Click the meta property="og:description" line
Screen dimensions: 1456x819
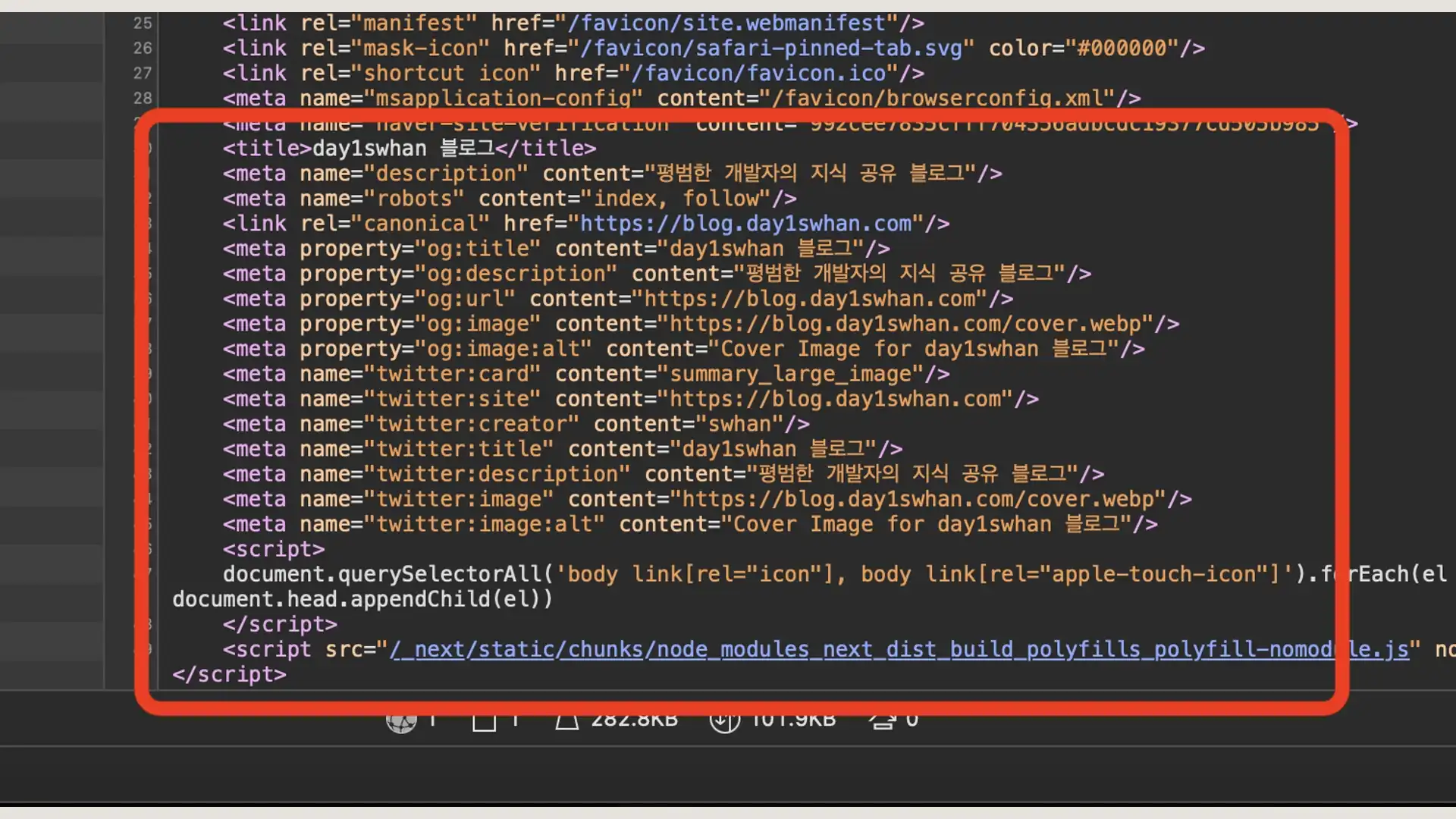click(x=657, y=273)
